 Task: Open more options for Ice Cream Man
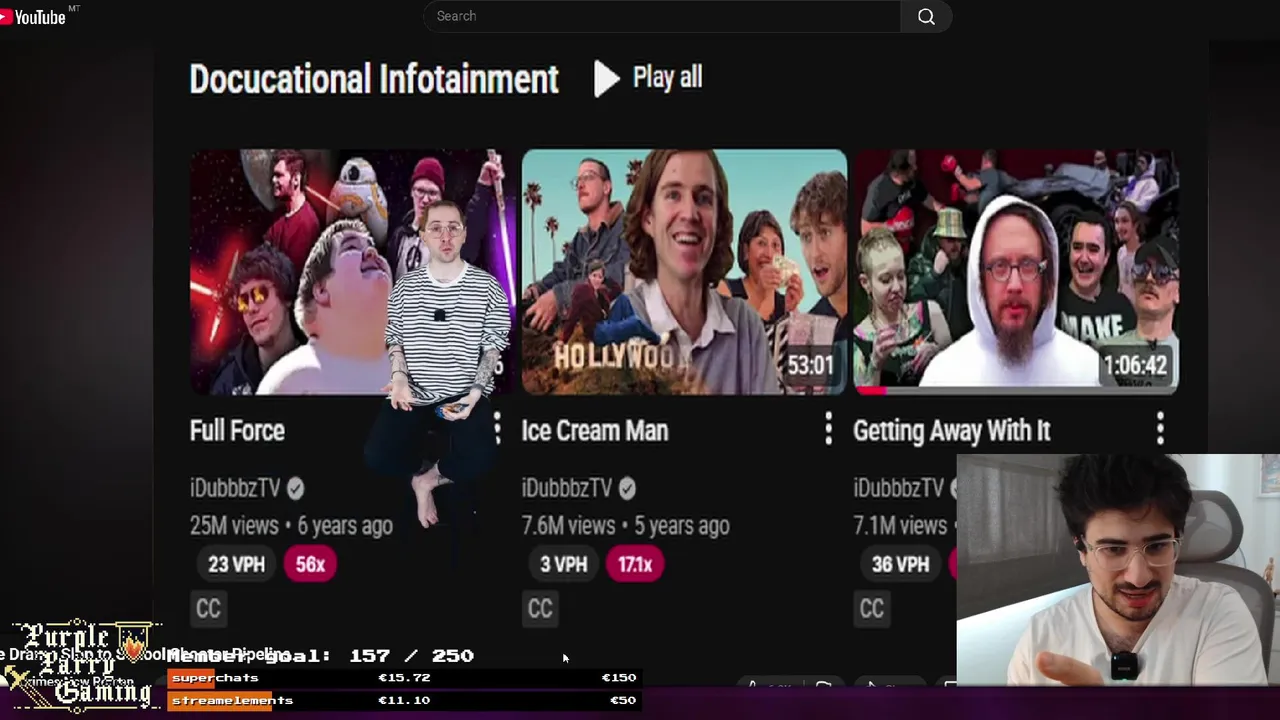[x=828, y=429]
